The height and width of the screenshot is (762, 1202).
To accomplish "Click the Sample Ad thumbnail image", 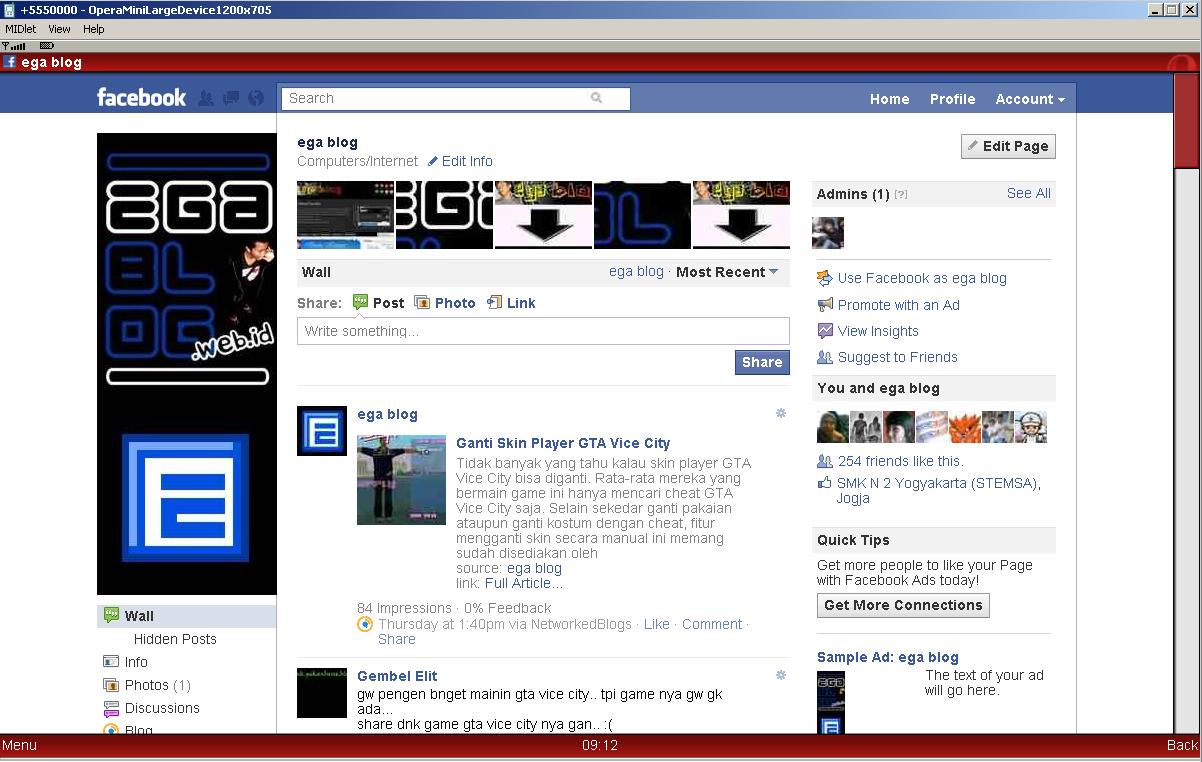I will coord(831,701).
